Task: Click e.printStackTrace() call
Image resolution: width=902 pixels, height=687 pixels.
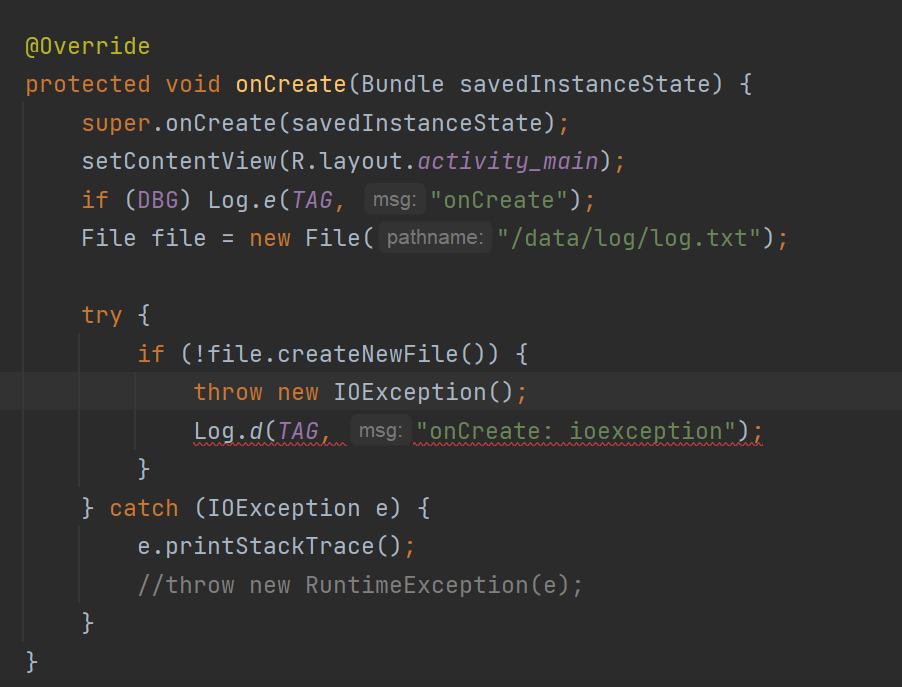Action: [x=269, y=547]
